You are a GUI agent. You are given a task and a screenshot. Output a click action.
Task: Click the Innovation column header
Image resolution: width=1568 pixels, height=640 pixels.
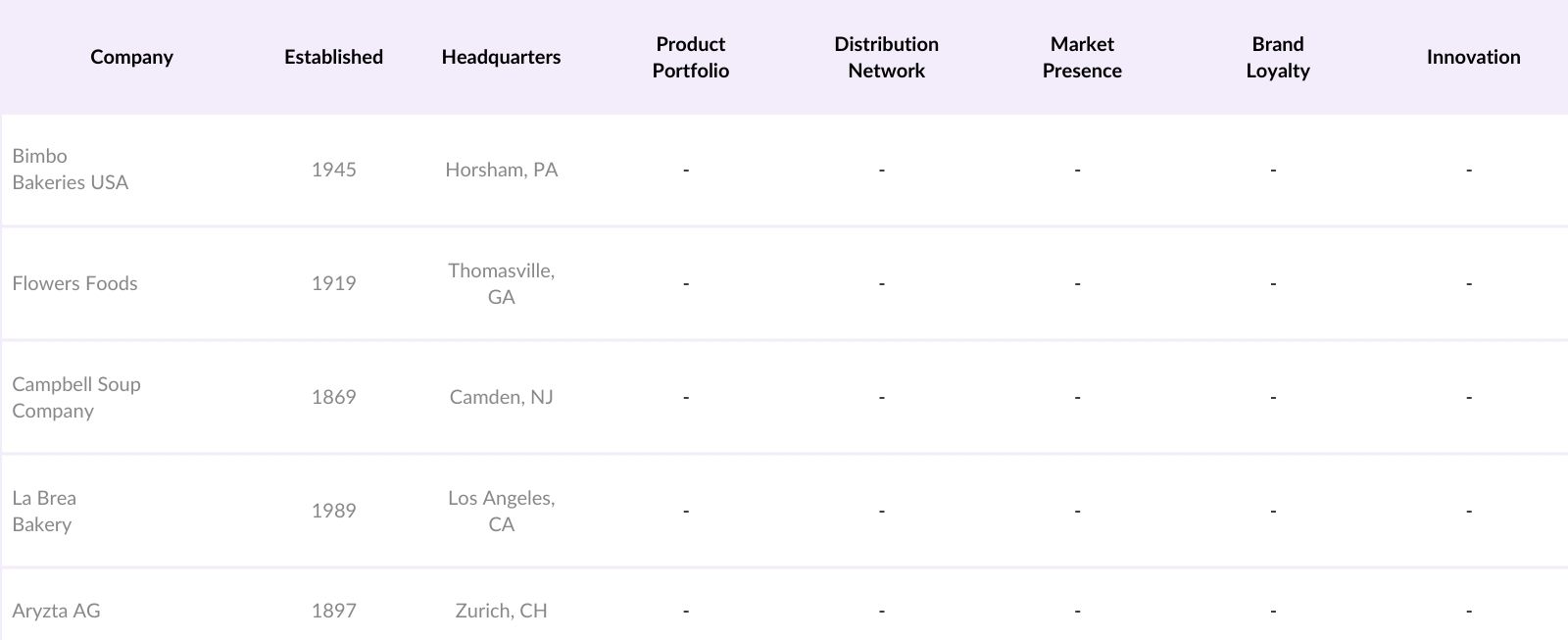pos(1473,57)
